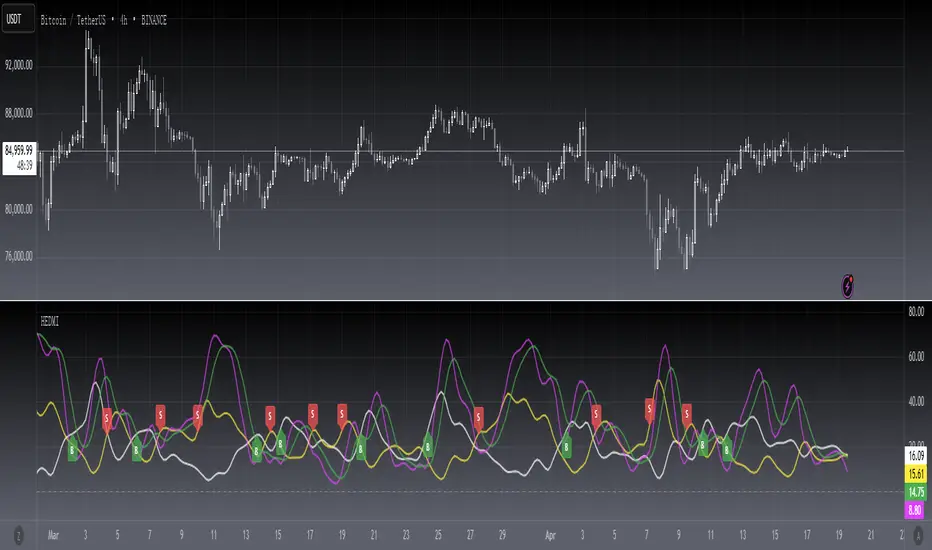Click the 80,000.00 price axis label
The height and width of the screenshot is (550, 932).
pyautogui.click(x=19, y=209)
